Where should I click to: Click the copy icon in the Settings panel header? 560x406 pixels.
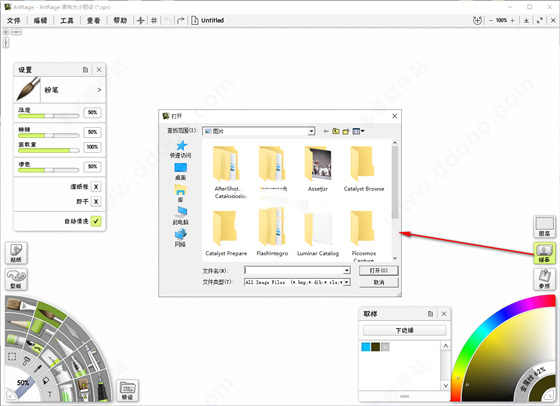85,70
